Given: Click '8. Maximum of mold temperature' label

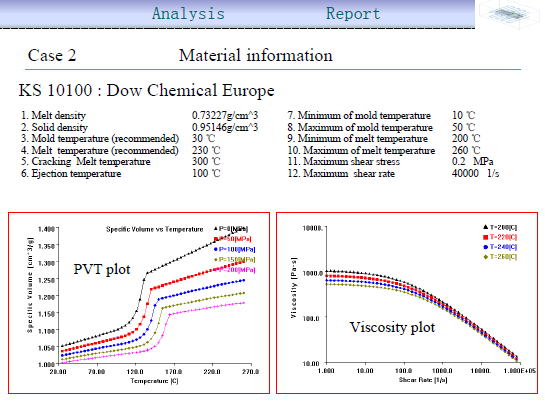Looking at the screenshot, I should (360, 127).
